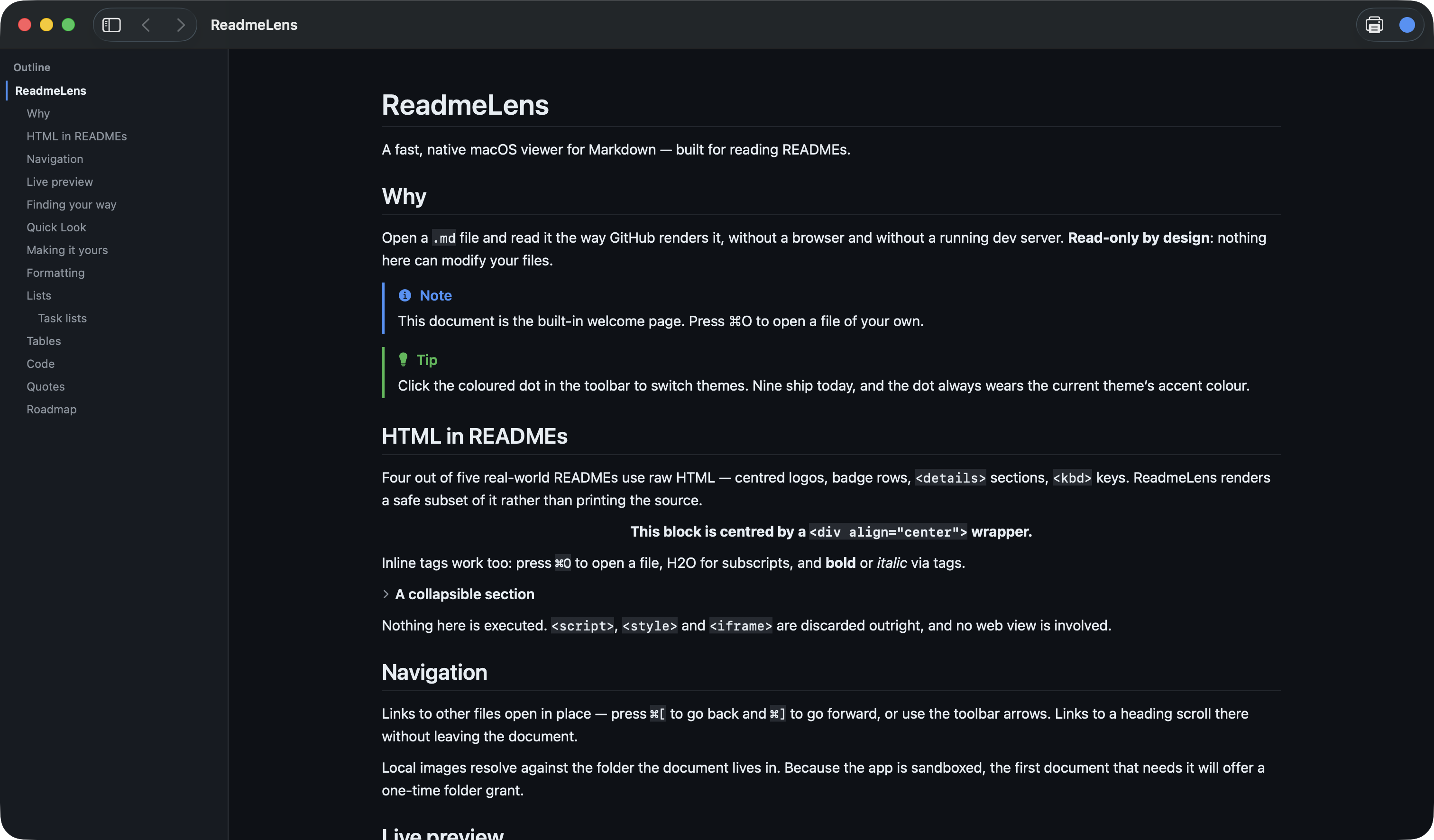Click the 'Tip' callout title
This screenshot has width=1434, height=840.
[427, 359]
